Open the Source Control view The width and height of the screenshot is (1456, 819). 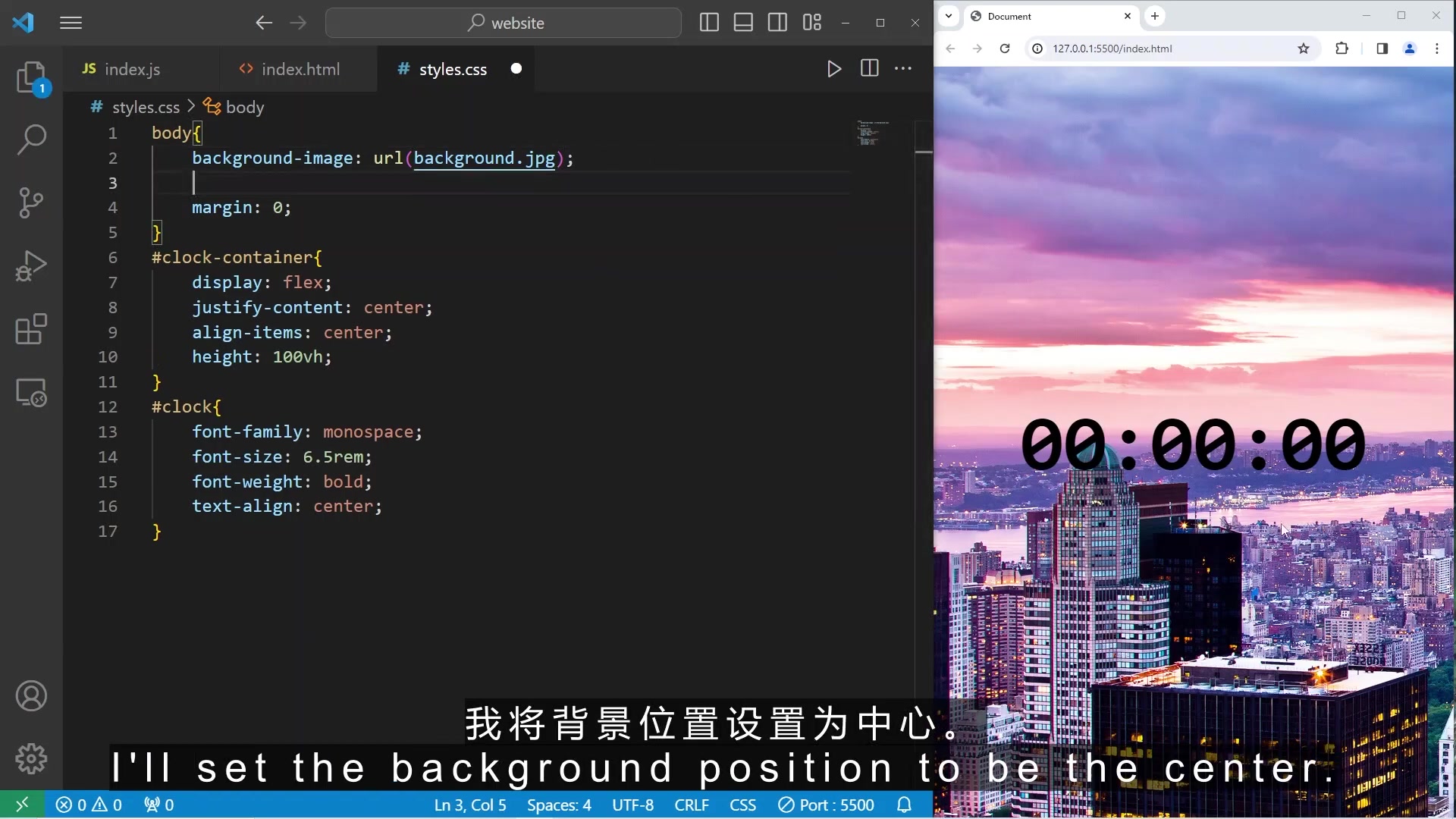pyautogui.click(x=31, y=202)
